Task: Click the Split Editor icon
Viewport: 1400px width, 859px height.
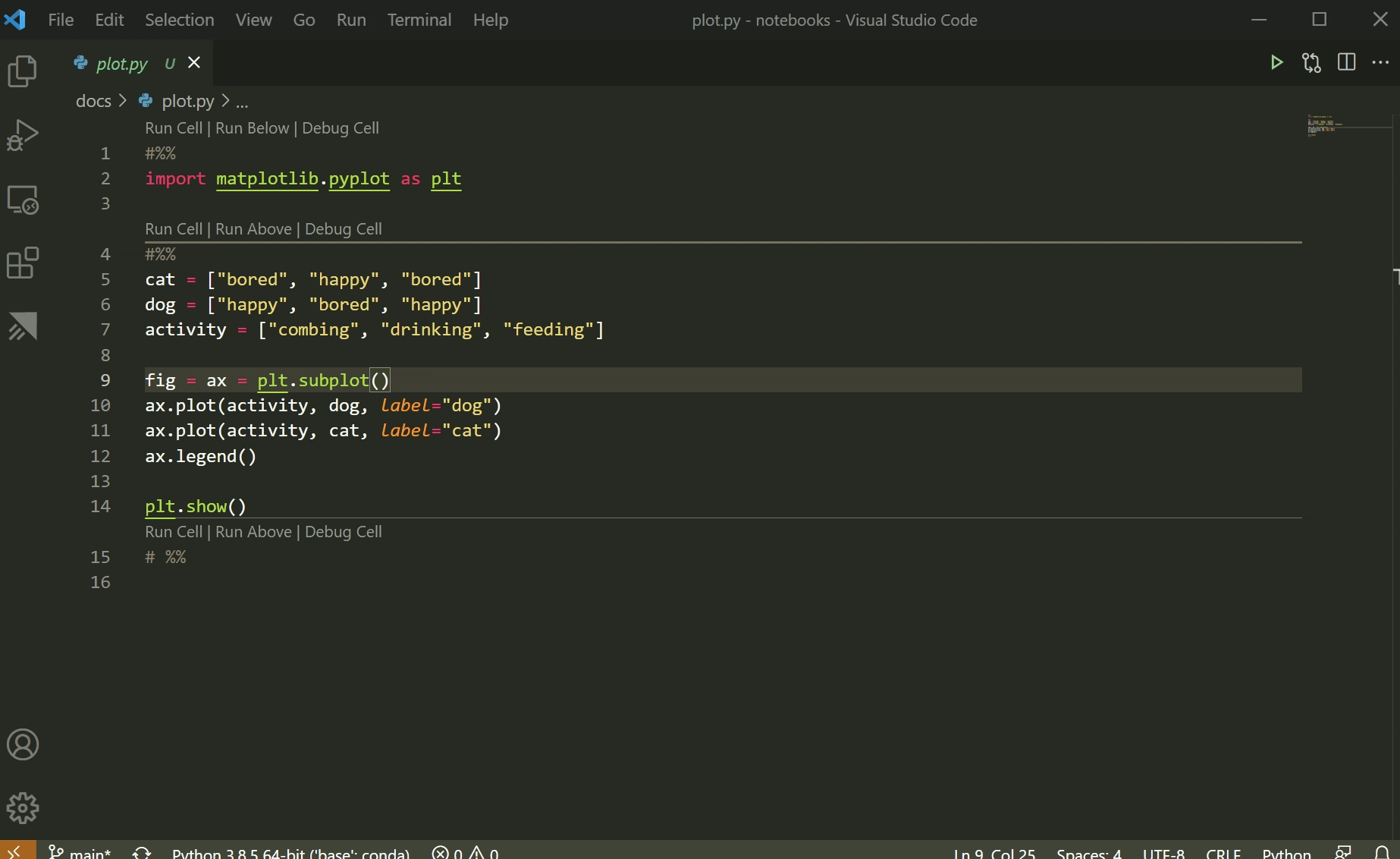Action: click(x=1347, y=62)
